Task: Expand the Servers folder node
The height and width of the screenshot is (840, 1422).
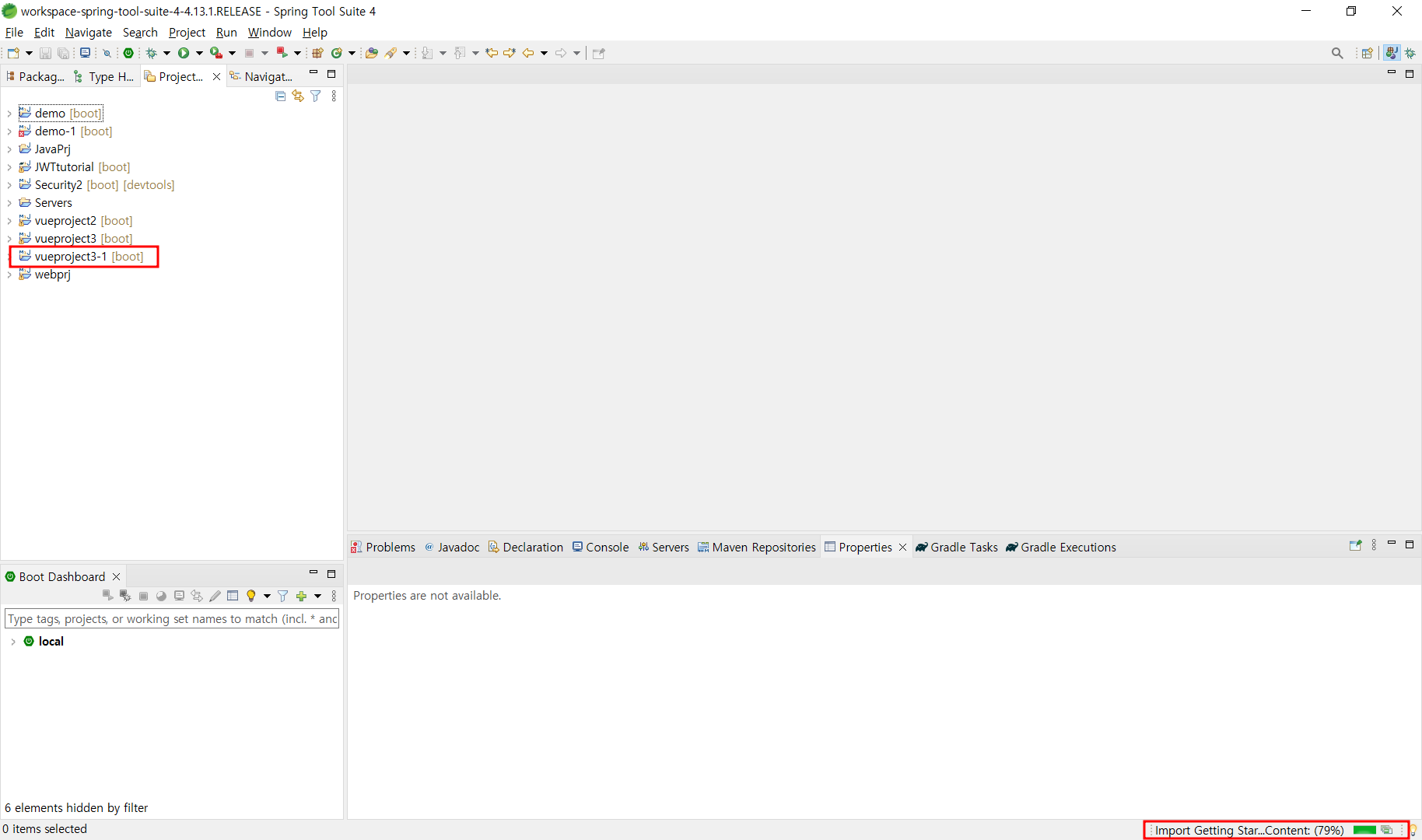Action: click(9, 203)
